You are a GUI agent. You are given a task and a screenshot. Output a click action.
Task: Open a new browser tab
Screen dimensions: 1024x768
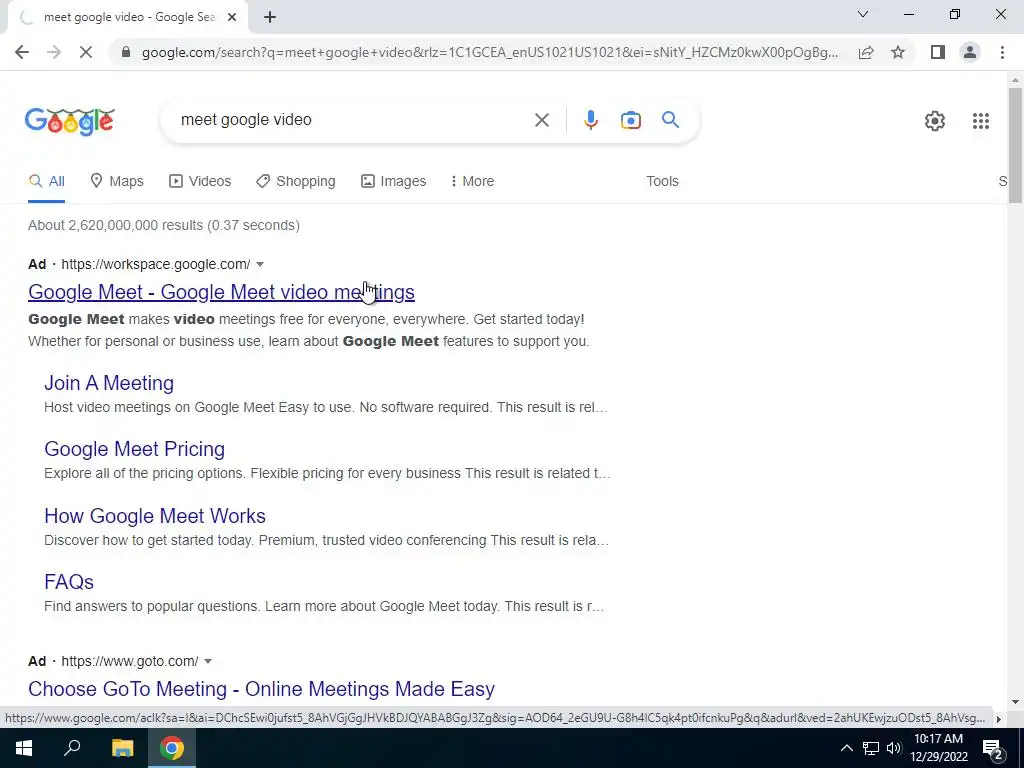270,18
